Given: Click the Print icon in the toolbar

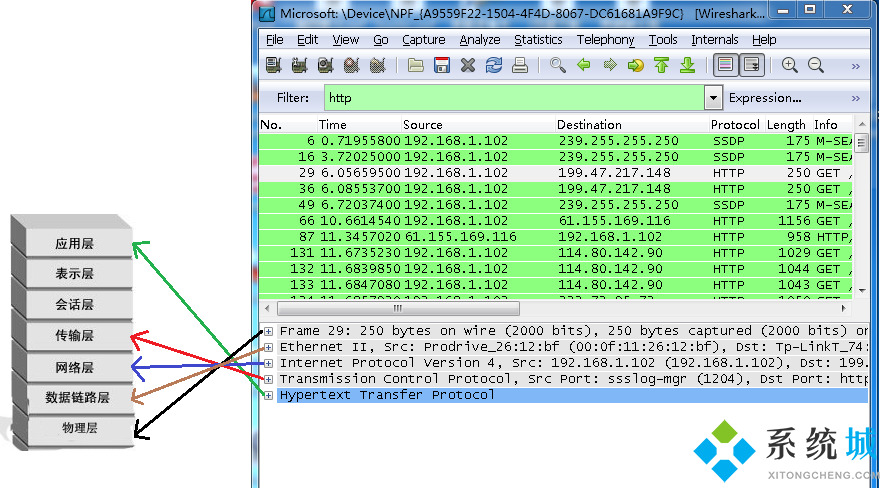Looking at the screenshot, I should coord(520,66).
